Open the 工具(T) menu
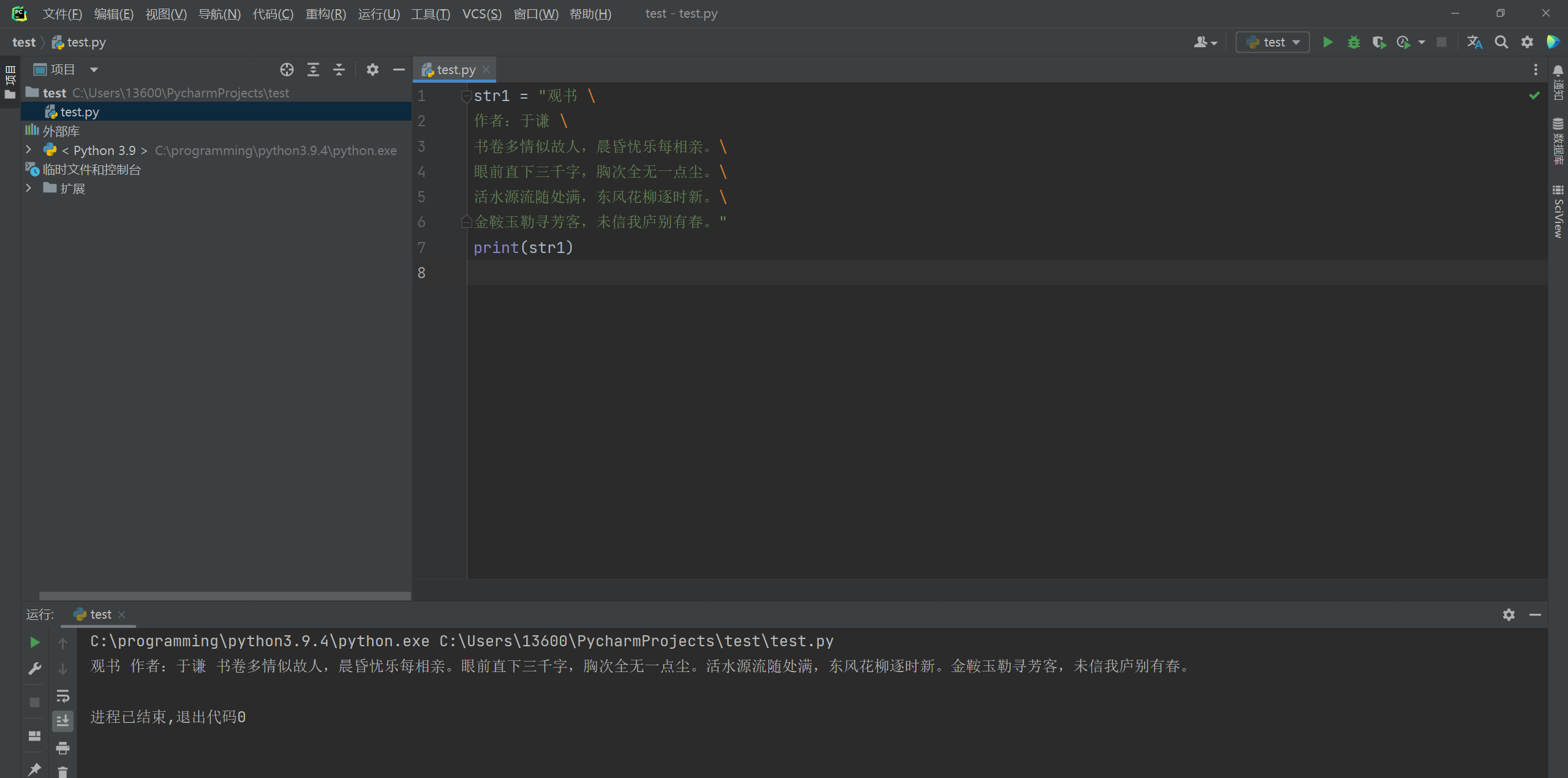The width and height of the screenshot is (1568, 778). point(430,13)
